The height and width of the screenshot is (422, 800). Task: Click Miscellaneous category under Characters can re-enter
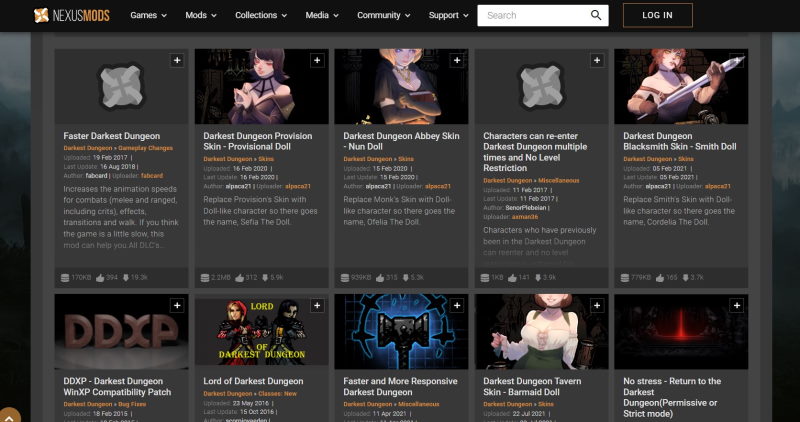pos(559,181)
